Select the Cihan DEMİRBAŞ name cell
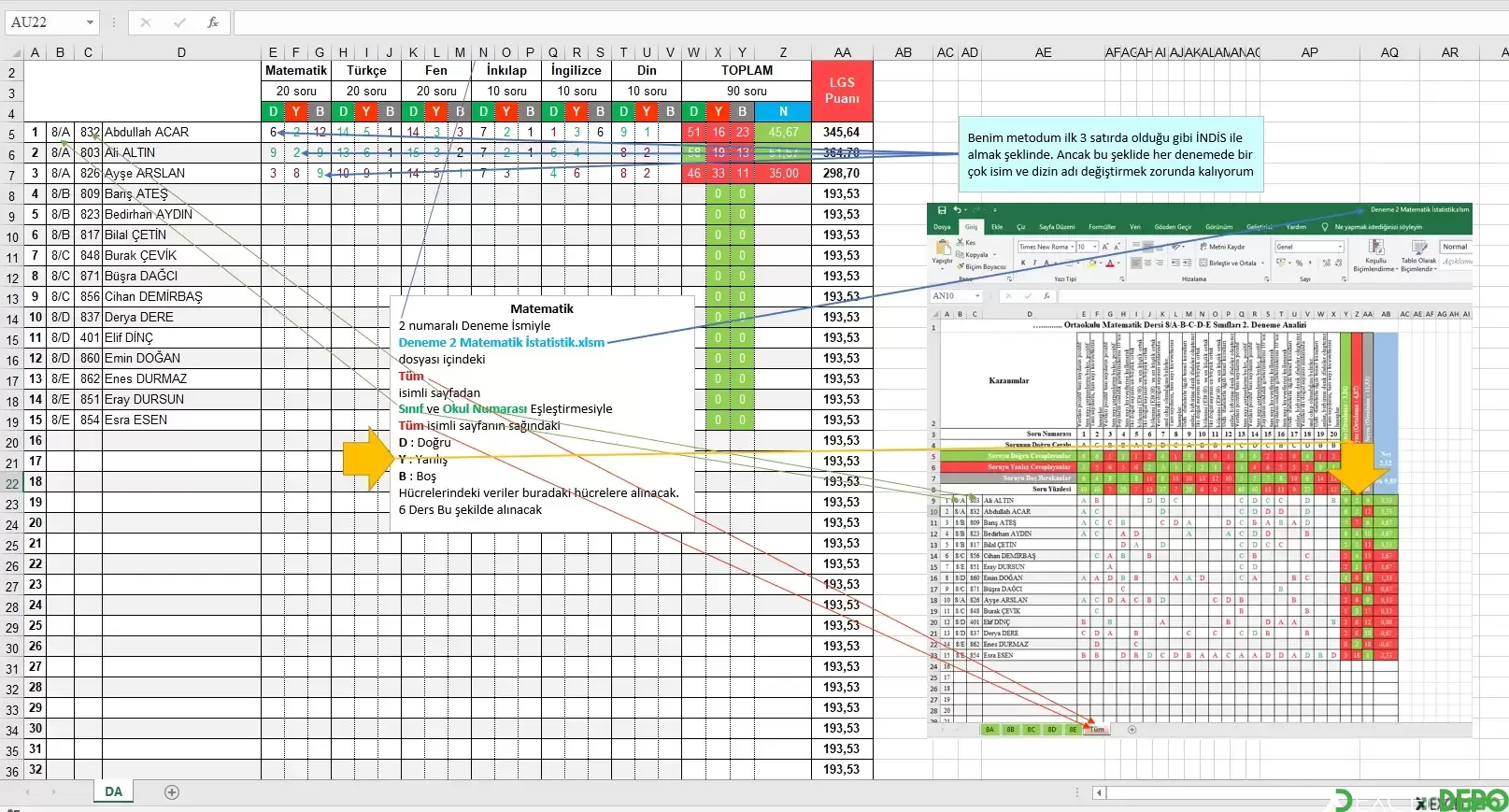Screen dimensions: 1509x812 tap(181, 297)
